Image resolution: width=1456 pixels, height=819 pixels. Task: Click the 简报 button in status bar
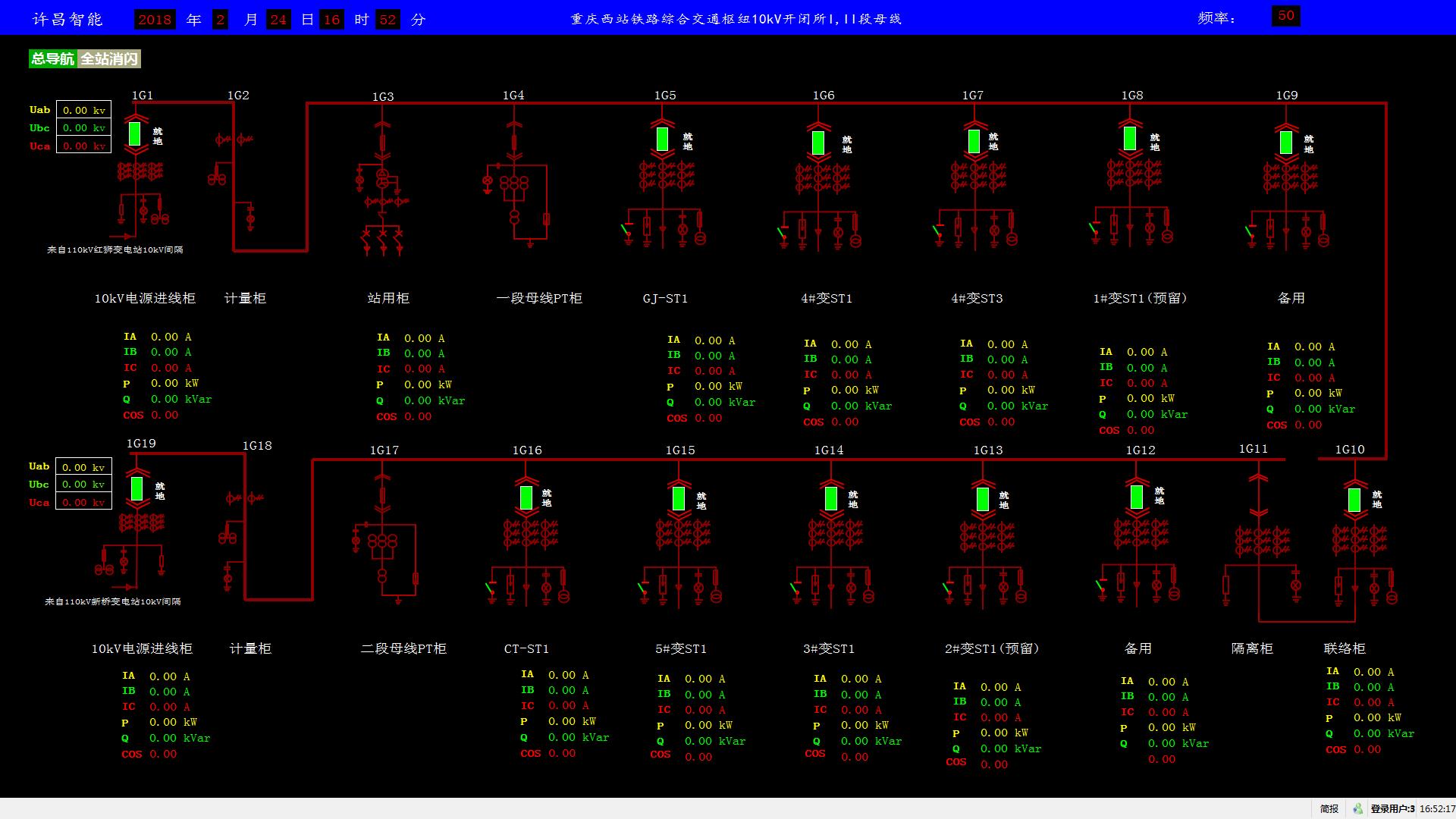point(1329,809)
